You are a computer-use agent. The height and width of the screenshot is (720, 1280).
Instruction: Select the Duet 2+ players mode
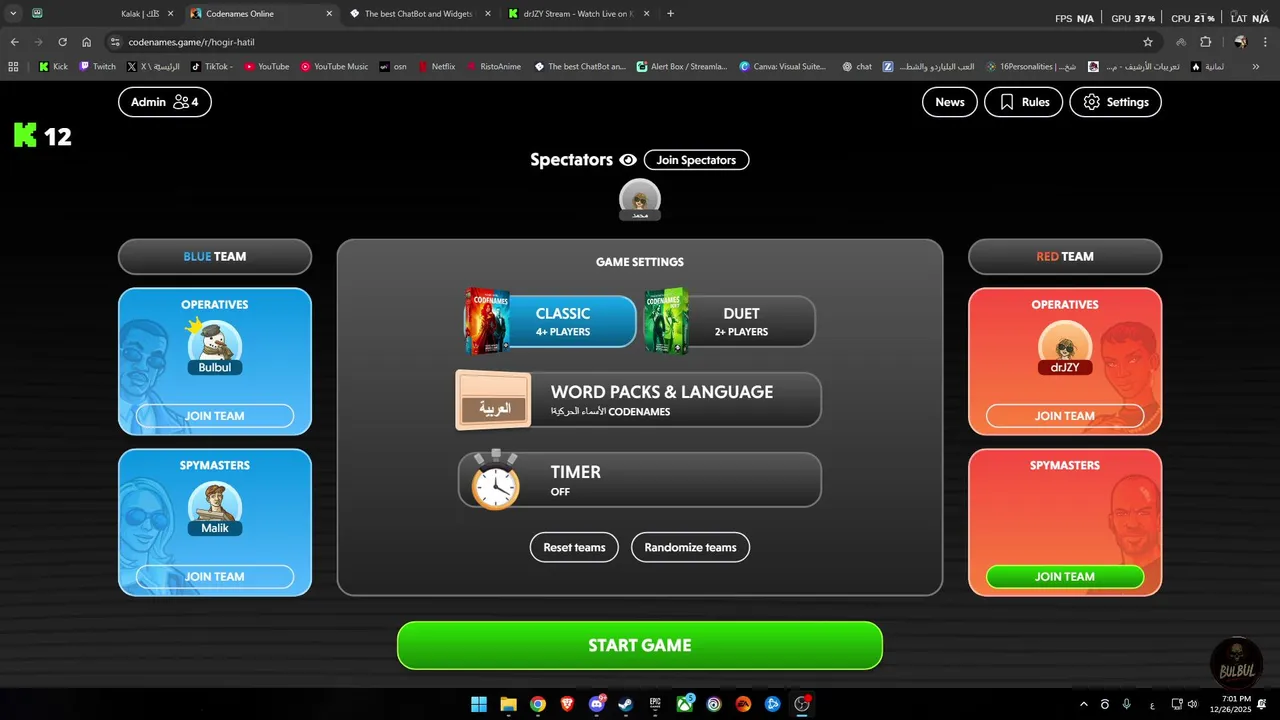(x=730, y=321)
